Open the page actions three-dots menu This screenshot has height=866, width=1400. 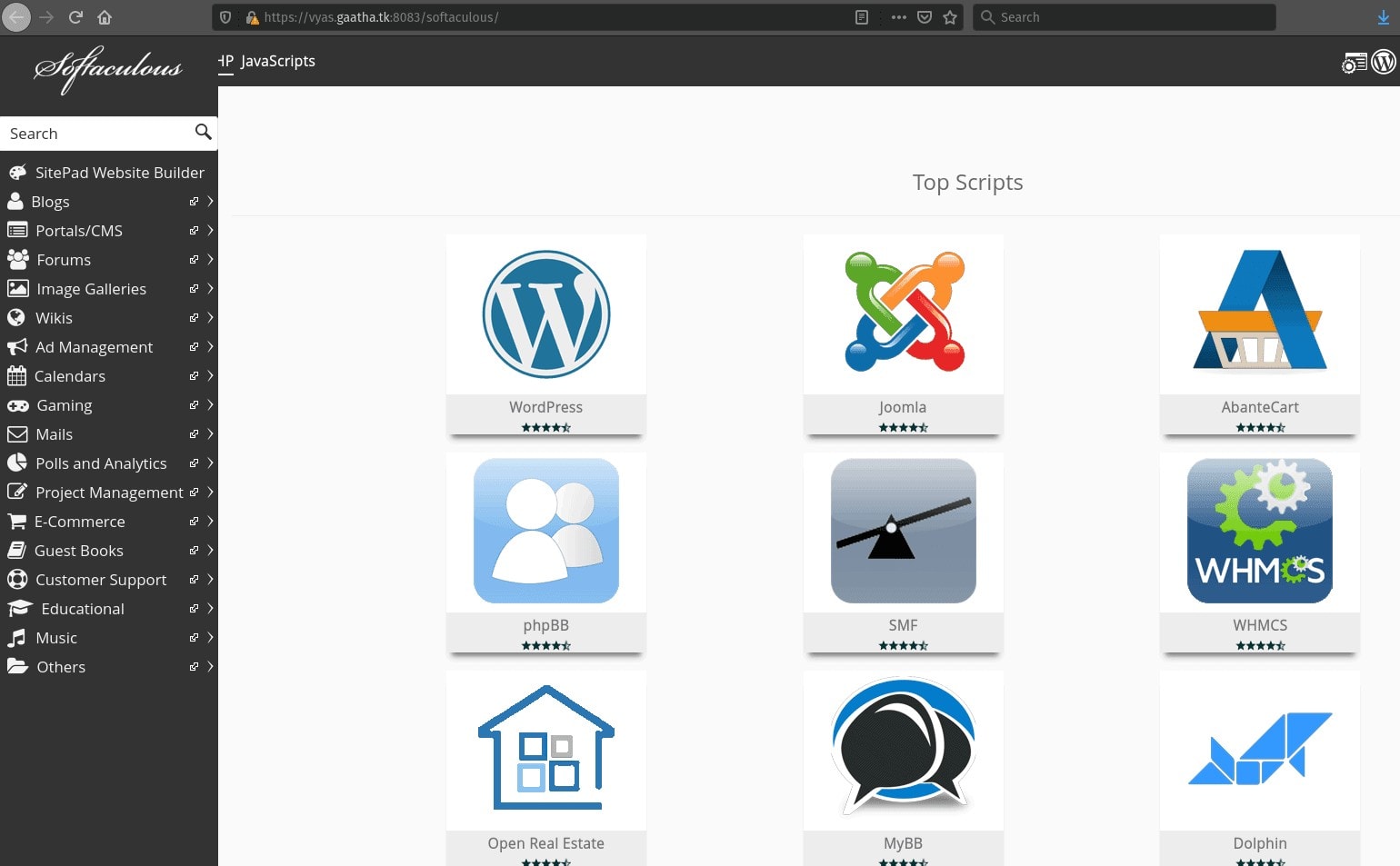pos(899,17)
